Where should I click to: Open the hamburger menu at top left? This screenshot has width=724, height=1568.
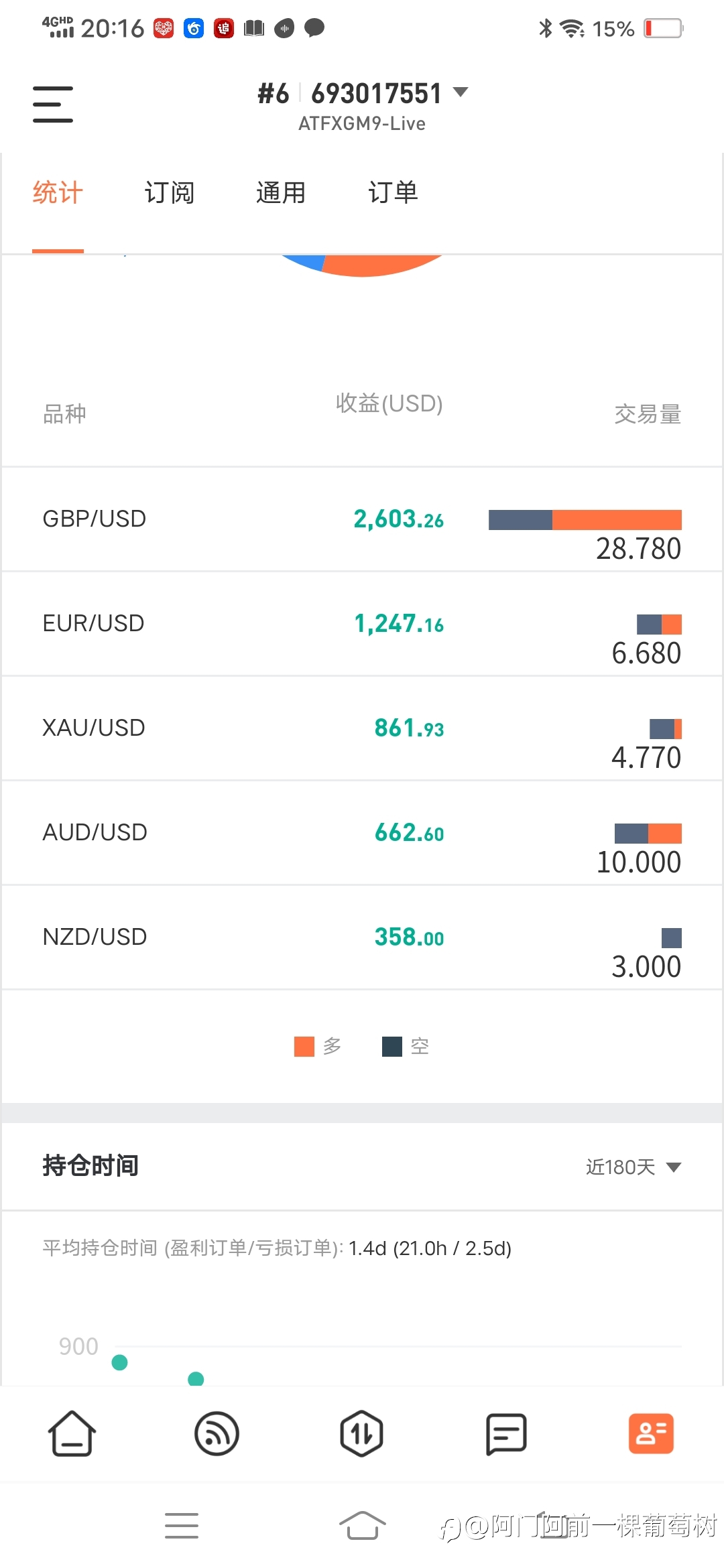(53, 104)
